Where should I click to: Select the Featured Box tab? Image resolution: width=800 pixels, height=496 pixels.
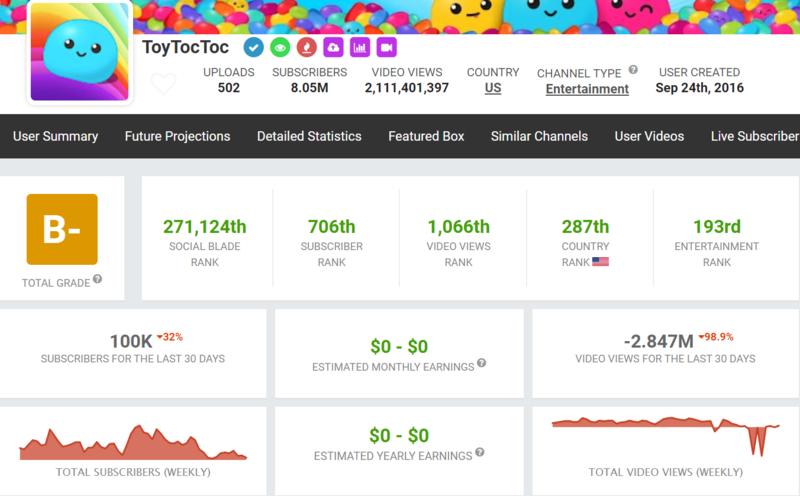[426, 136]
